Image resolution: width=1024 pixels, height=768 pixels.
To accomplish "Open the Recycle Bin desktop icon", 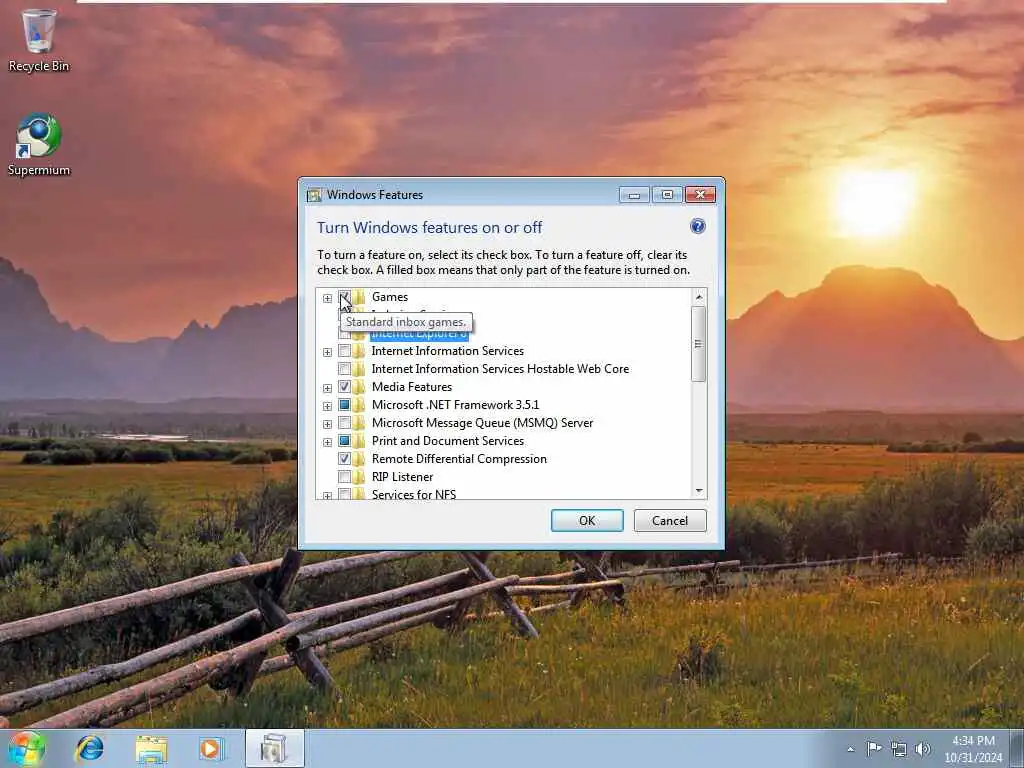I will pos(39,40).
